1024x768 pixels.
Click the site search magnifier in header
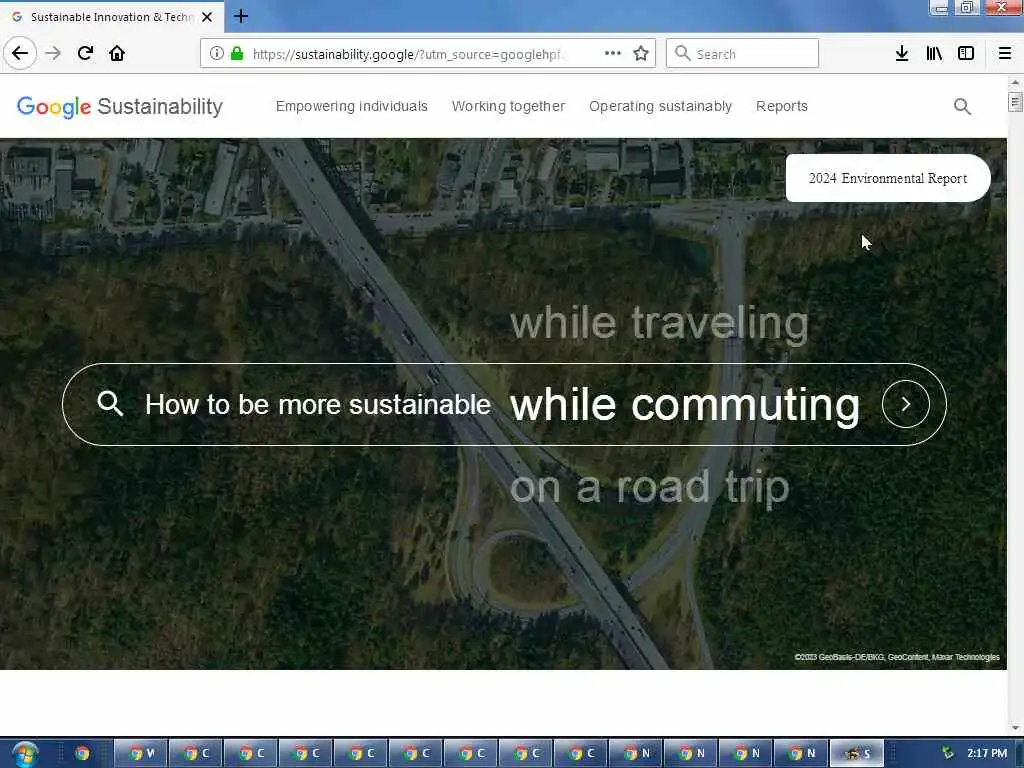[962, 106]
